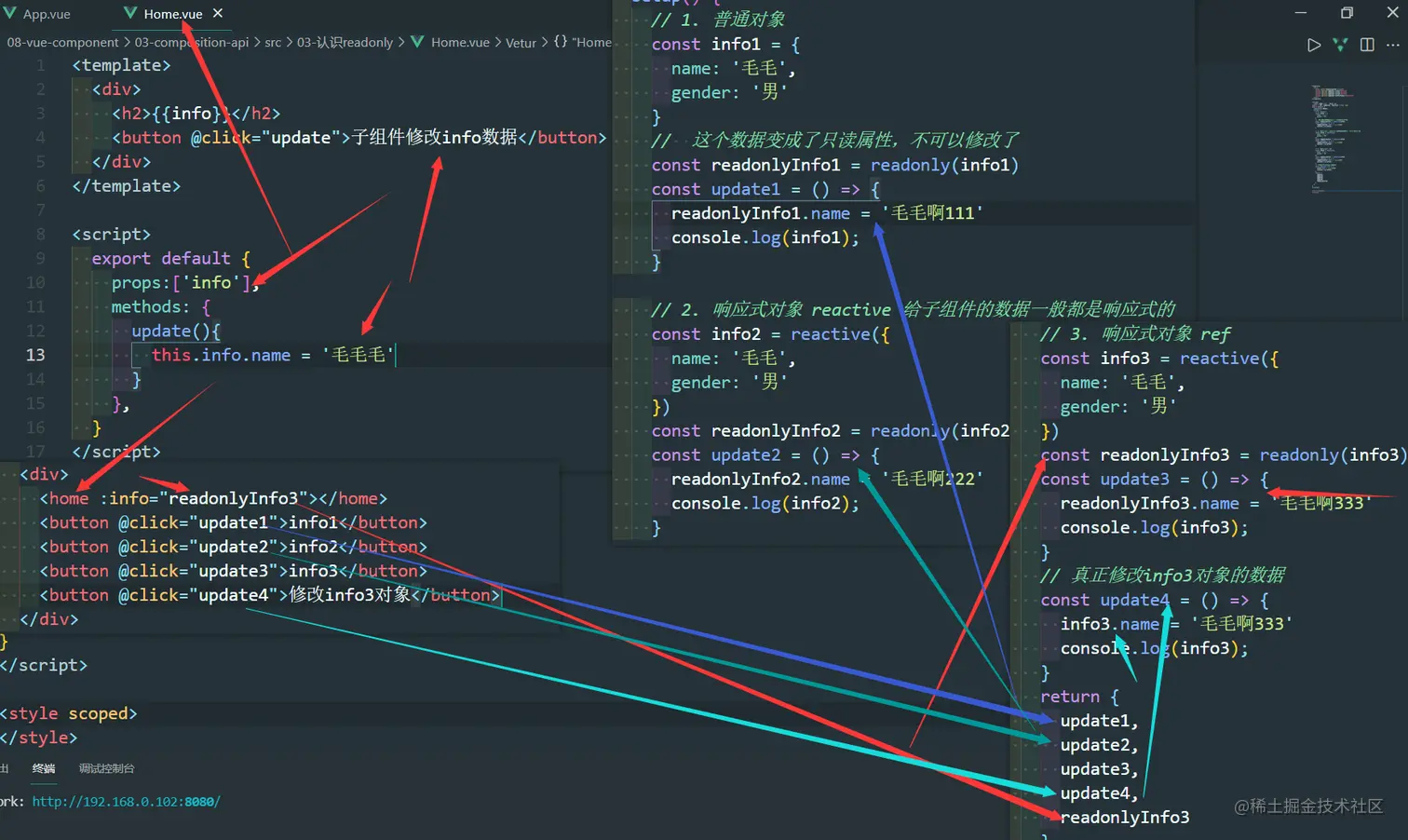Click the button line with 子组件修改info数据

point(359,138)
